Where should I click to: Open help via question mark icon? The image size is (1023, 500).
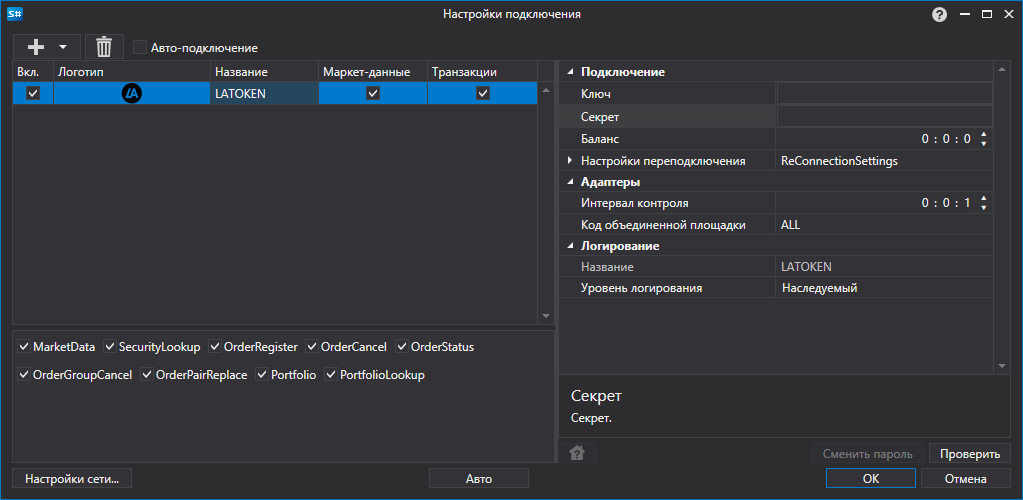pyautogui.click(x=939, y=14)
